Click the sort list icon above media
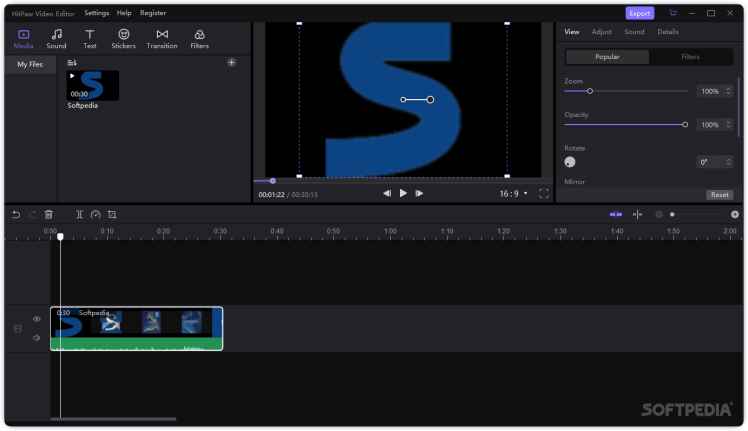The width and height of the screenshot is (748, 431). tap(72, 63)
